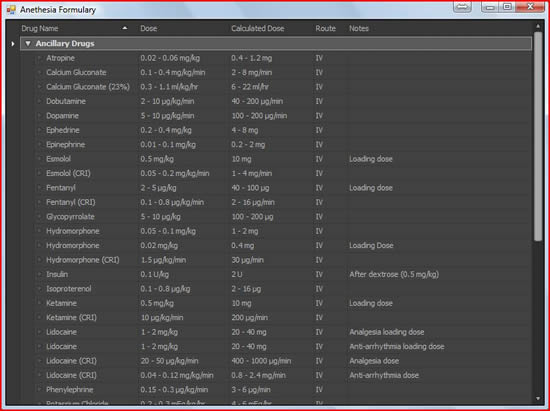Click the calculated dose 3 - 6 µg/min

coord(251,390)
